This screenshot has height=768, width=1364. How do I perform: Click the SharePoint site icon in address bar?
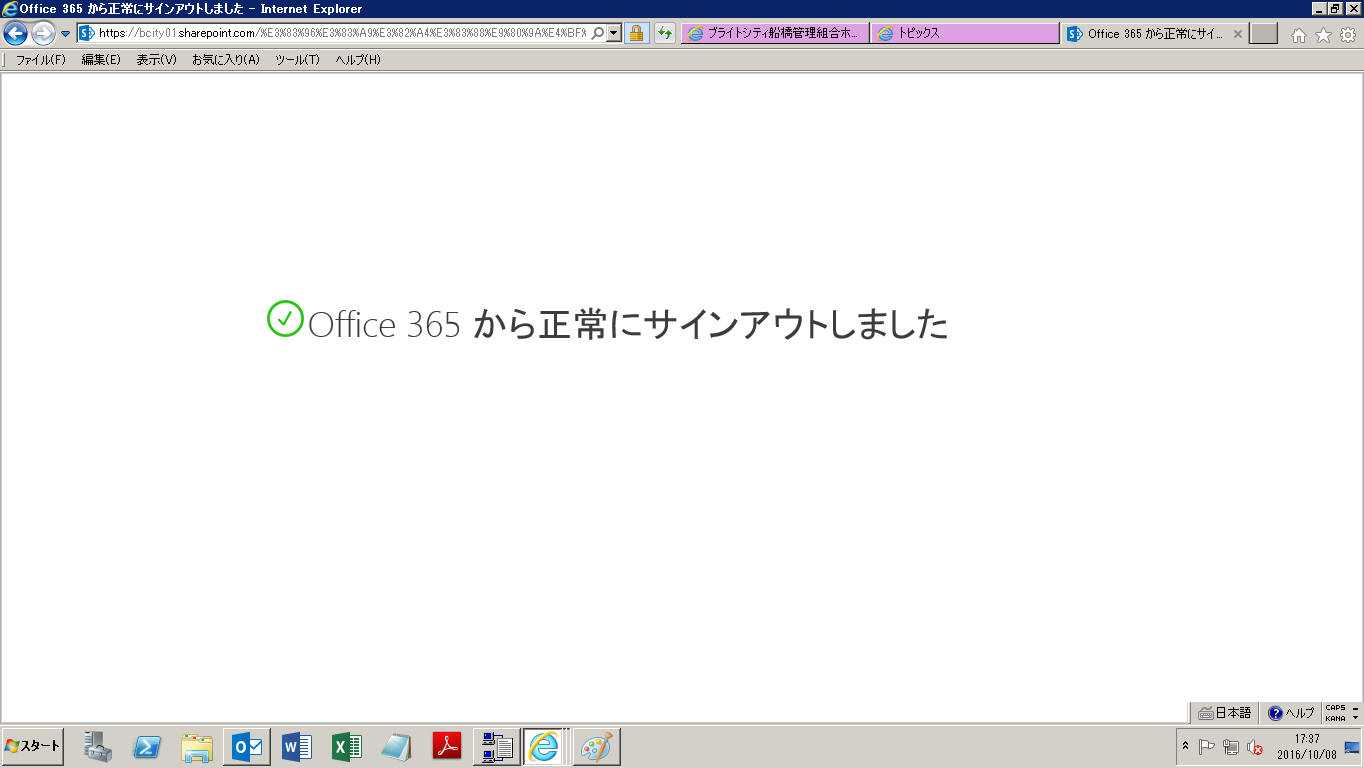87,33
